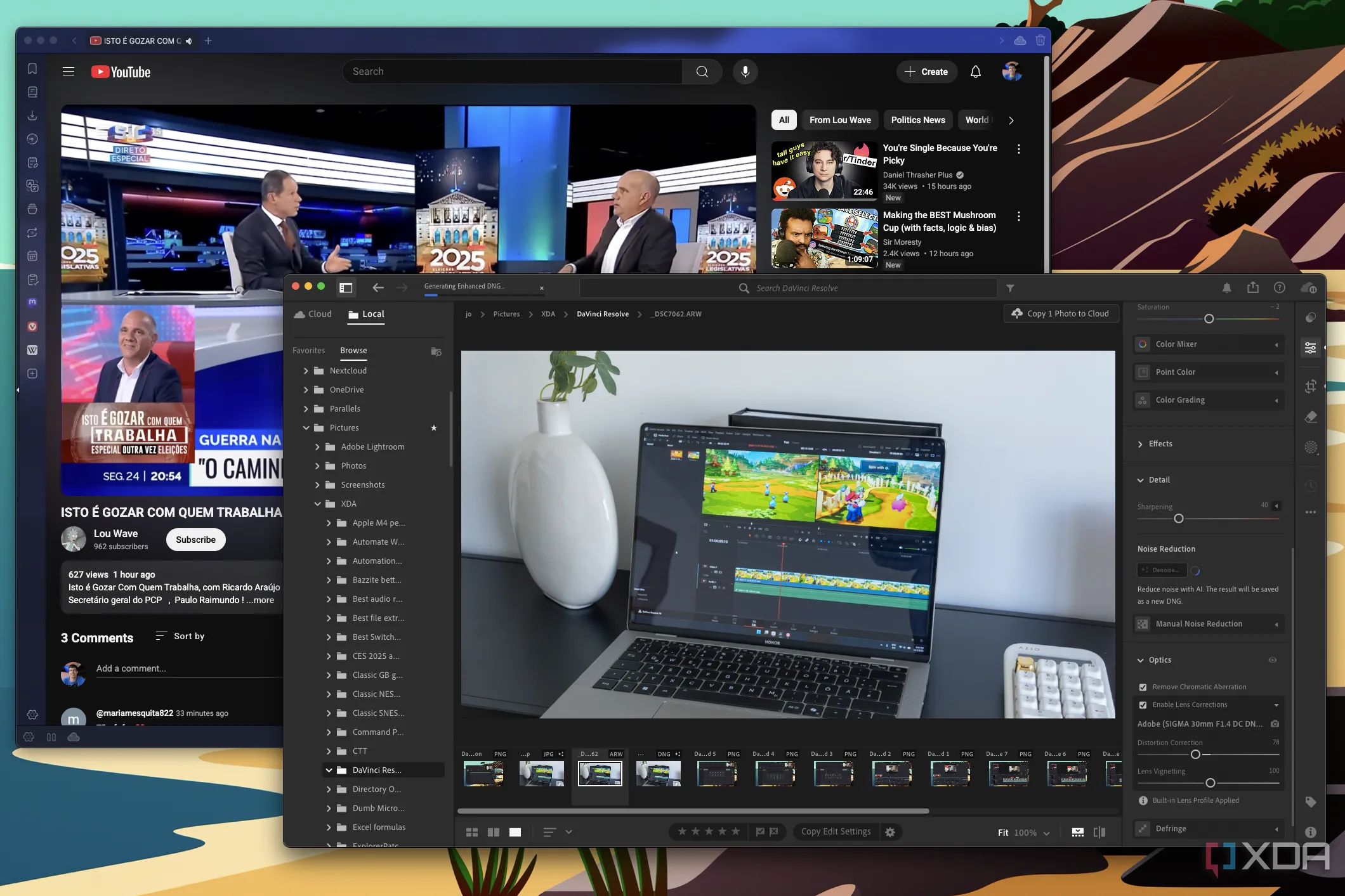Click the filter funnel icon
This screenshot has width=1345, height=896.
[x=1010, y=288]
